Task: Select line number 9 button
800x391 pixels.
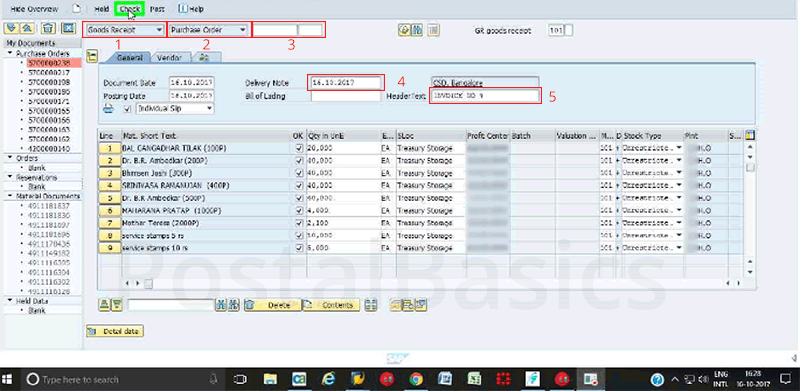Action: pos(110,248)
